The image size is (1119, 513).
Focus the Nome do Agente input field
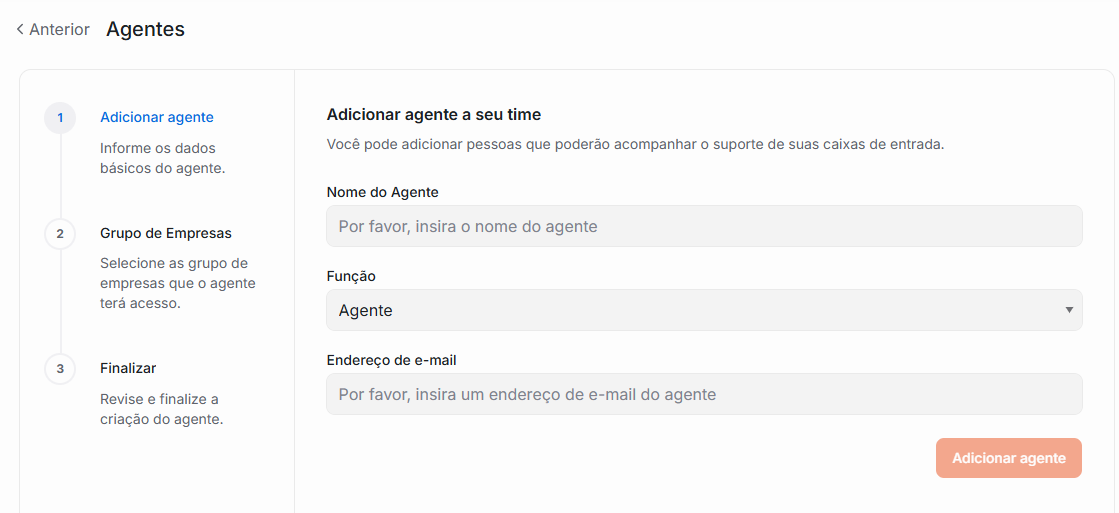point(704,226)
